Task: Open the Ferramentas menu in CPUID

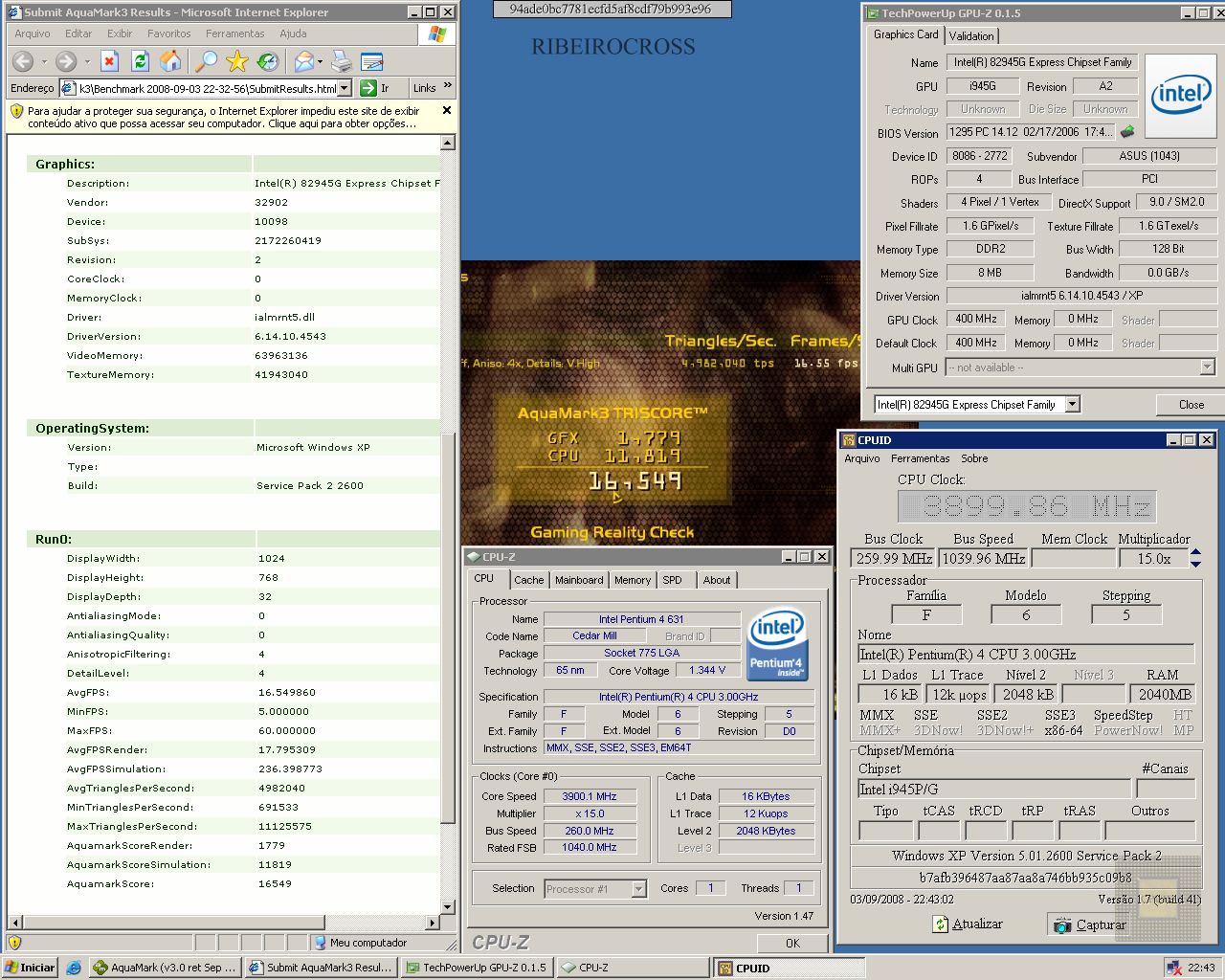Action: (921, 458)
